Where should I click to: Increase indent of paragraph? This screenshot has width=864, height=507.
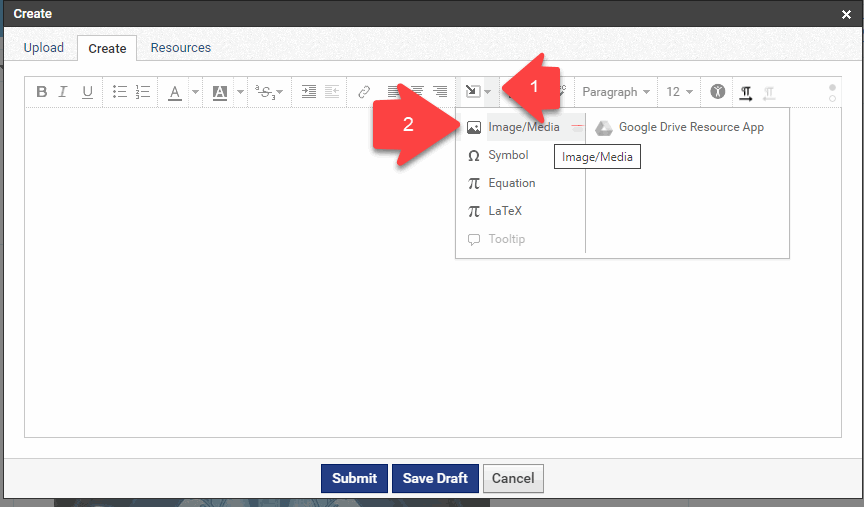[x=309, y=92]
